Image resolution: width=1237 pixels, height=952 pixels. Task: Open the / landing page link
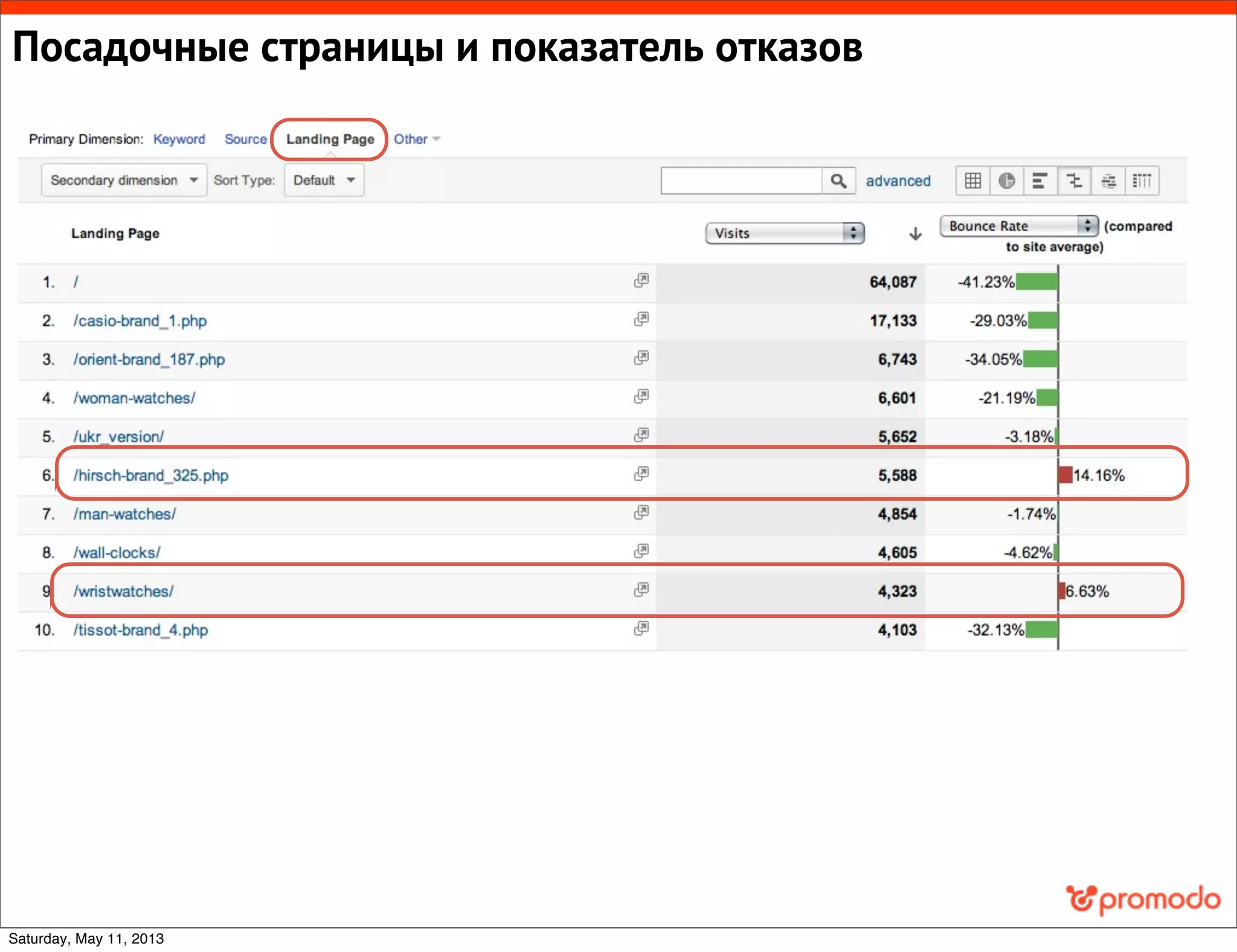tap(76, 282)
